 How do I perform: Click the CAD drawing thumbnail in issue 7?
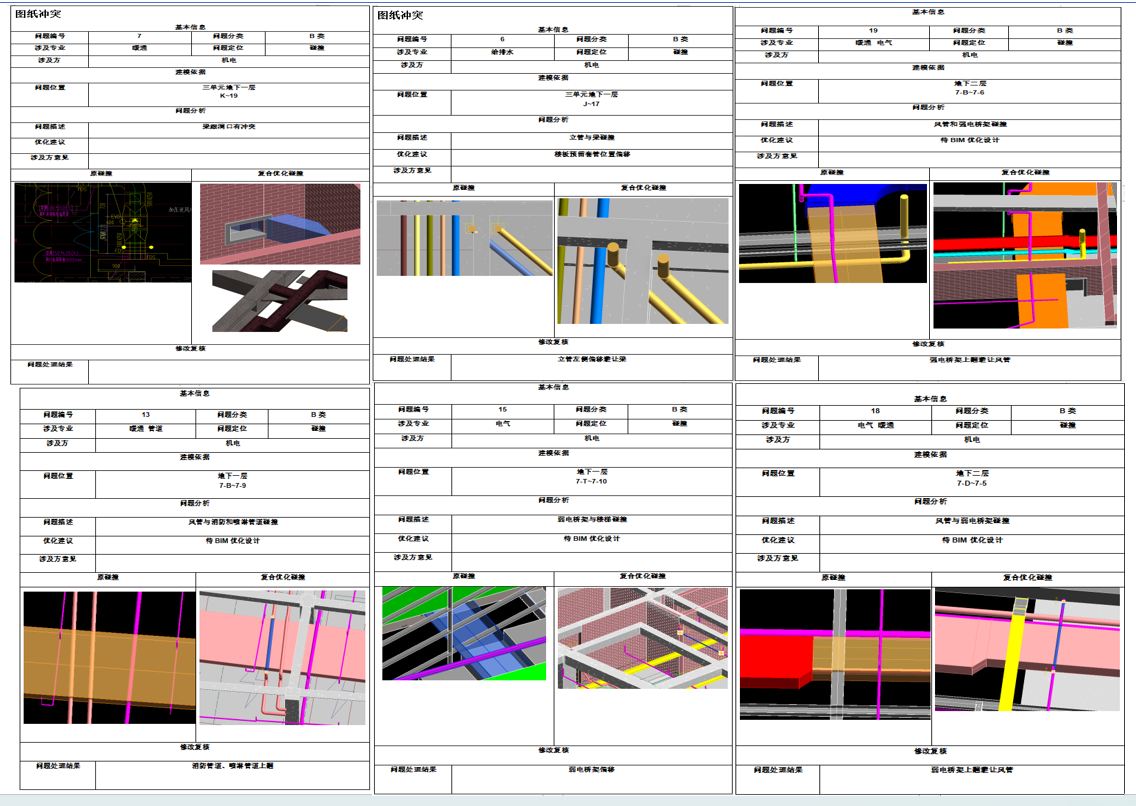(x=102, y=232)
